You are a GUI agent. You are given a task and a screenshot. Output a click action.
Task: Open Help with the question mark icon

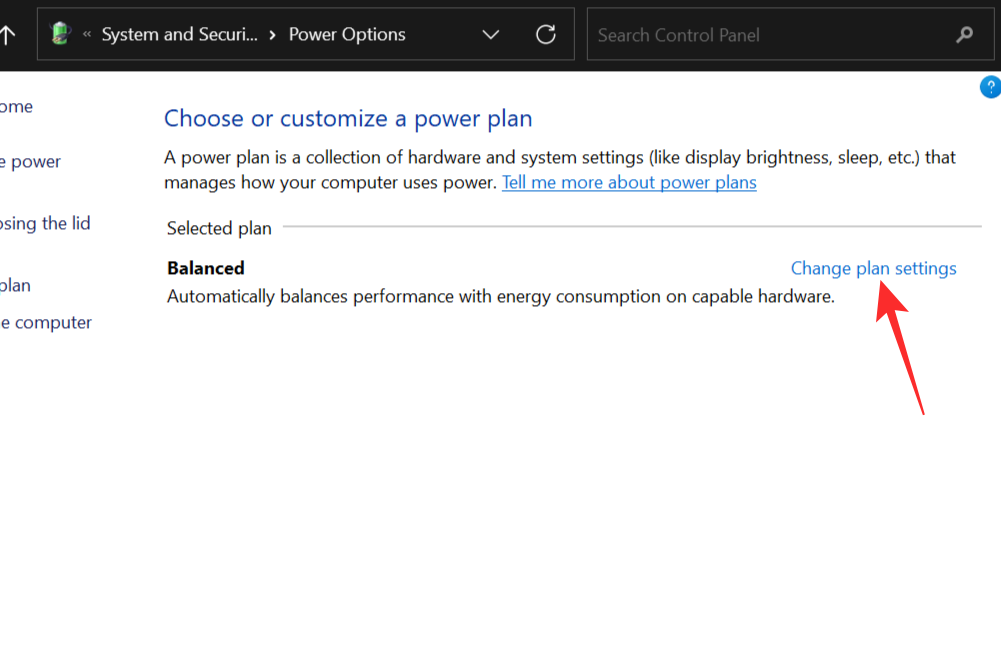(x=990, y=88)
